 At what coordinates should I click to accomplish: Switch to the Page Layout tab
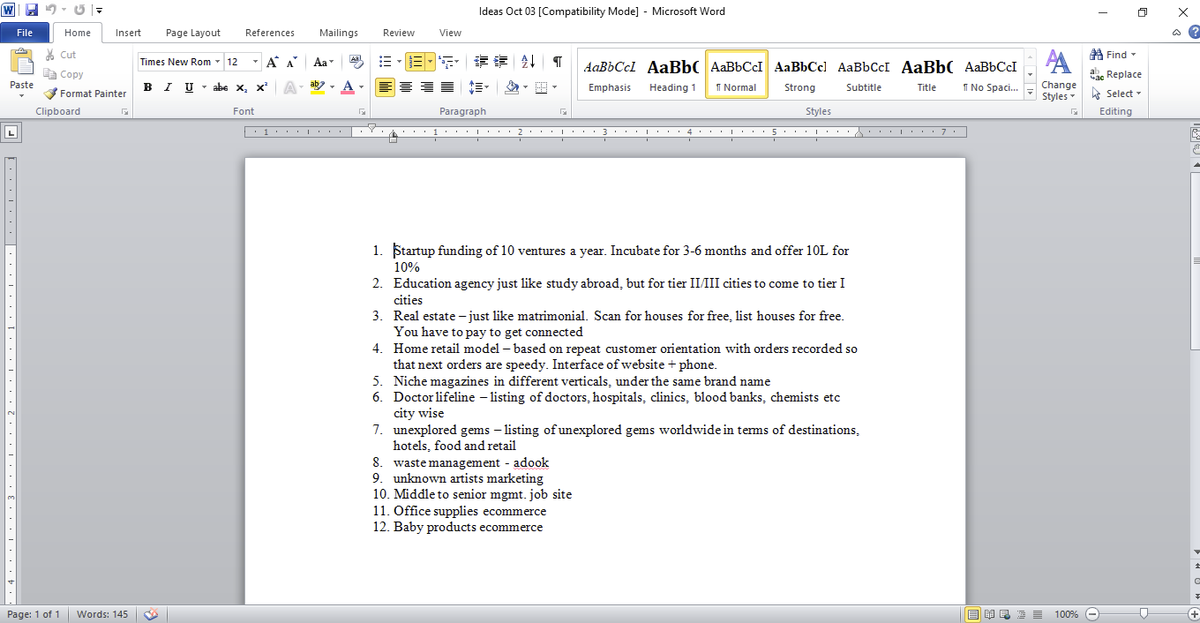(x=193, y=33)
